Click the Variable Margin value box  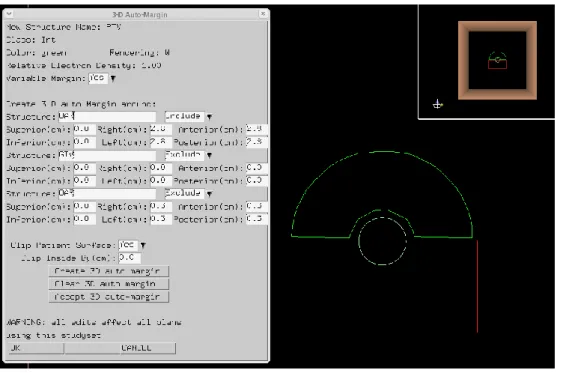tap(98, 78)
